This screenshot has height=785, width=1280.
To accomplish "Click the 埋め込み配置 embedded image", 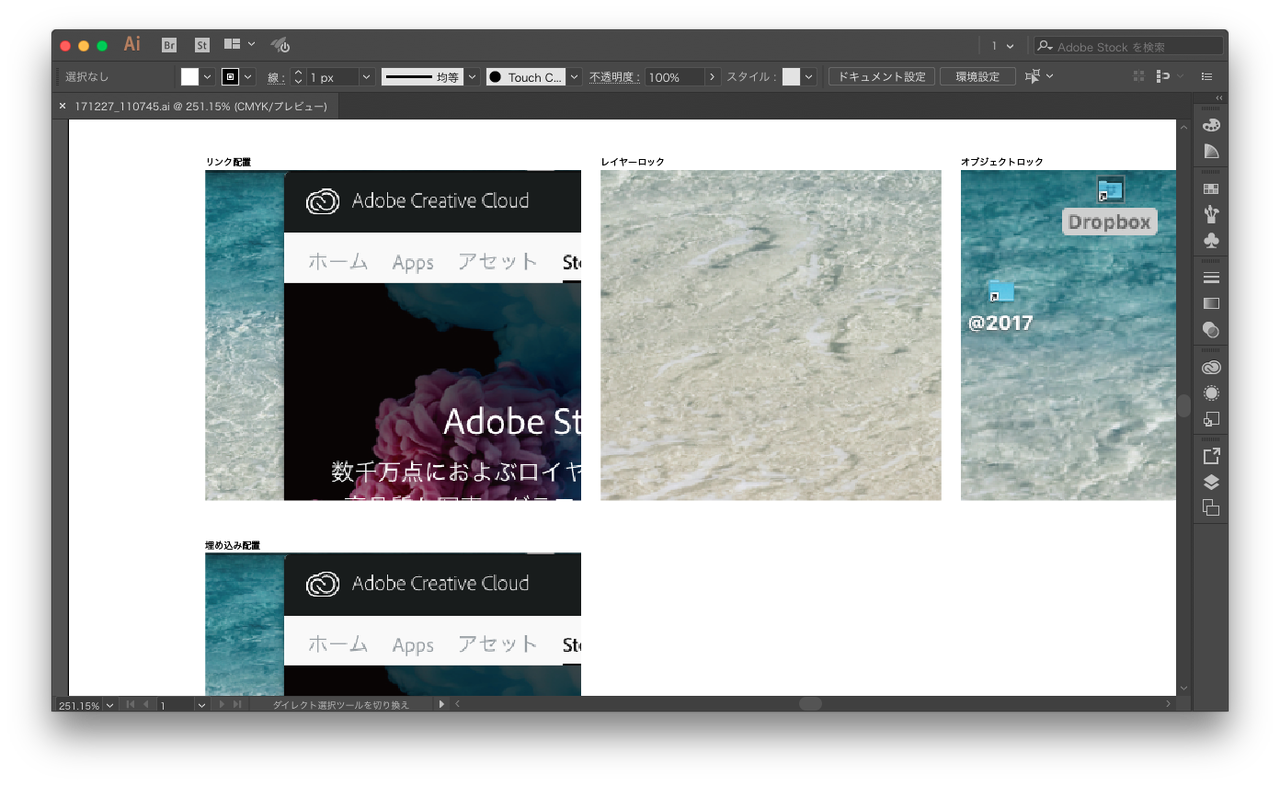I will point(393,624).
